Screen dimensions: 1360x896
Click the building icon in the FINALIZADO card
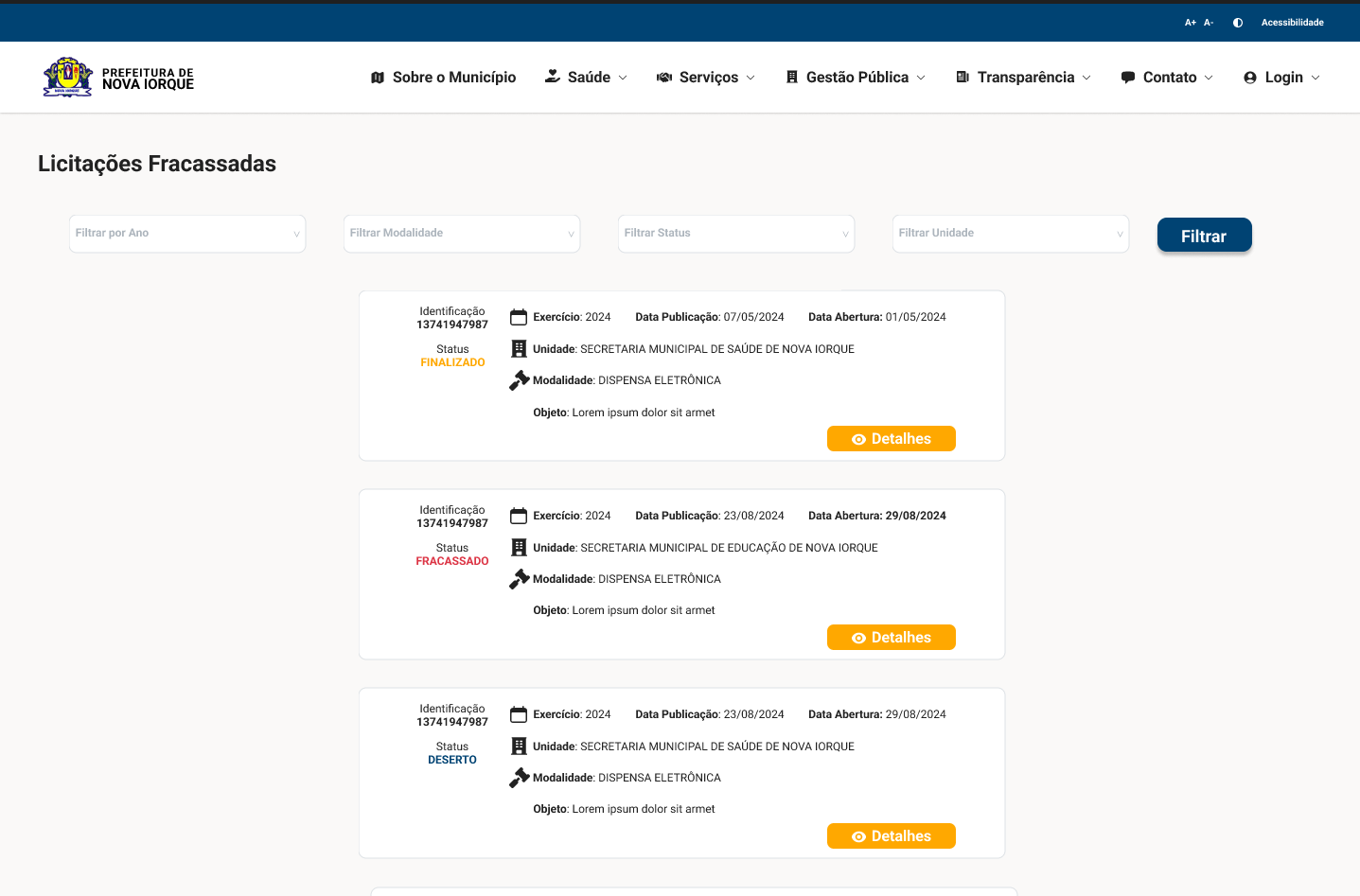(519, 349)
